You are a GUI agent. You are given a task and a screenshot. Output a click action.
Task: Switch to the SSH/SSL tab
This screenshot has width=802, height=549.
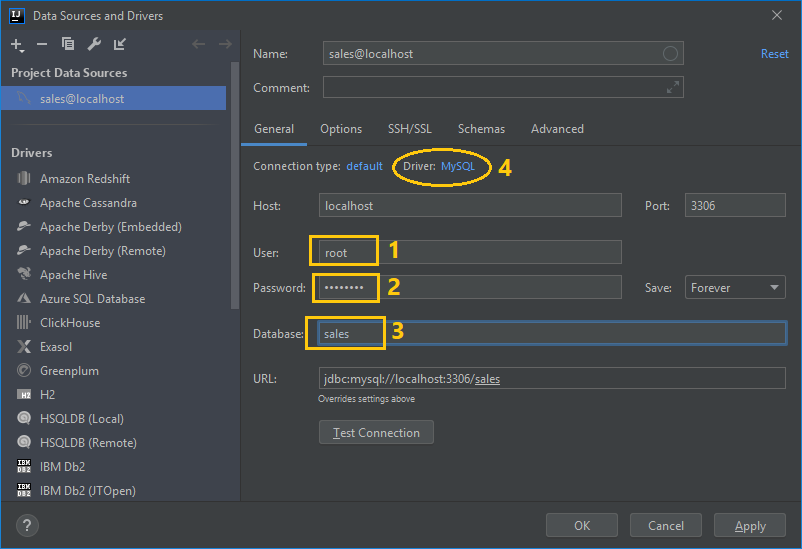[410, 129]
